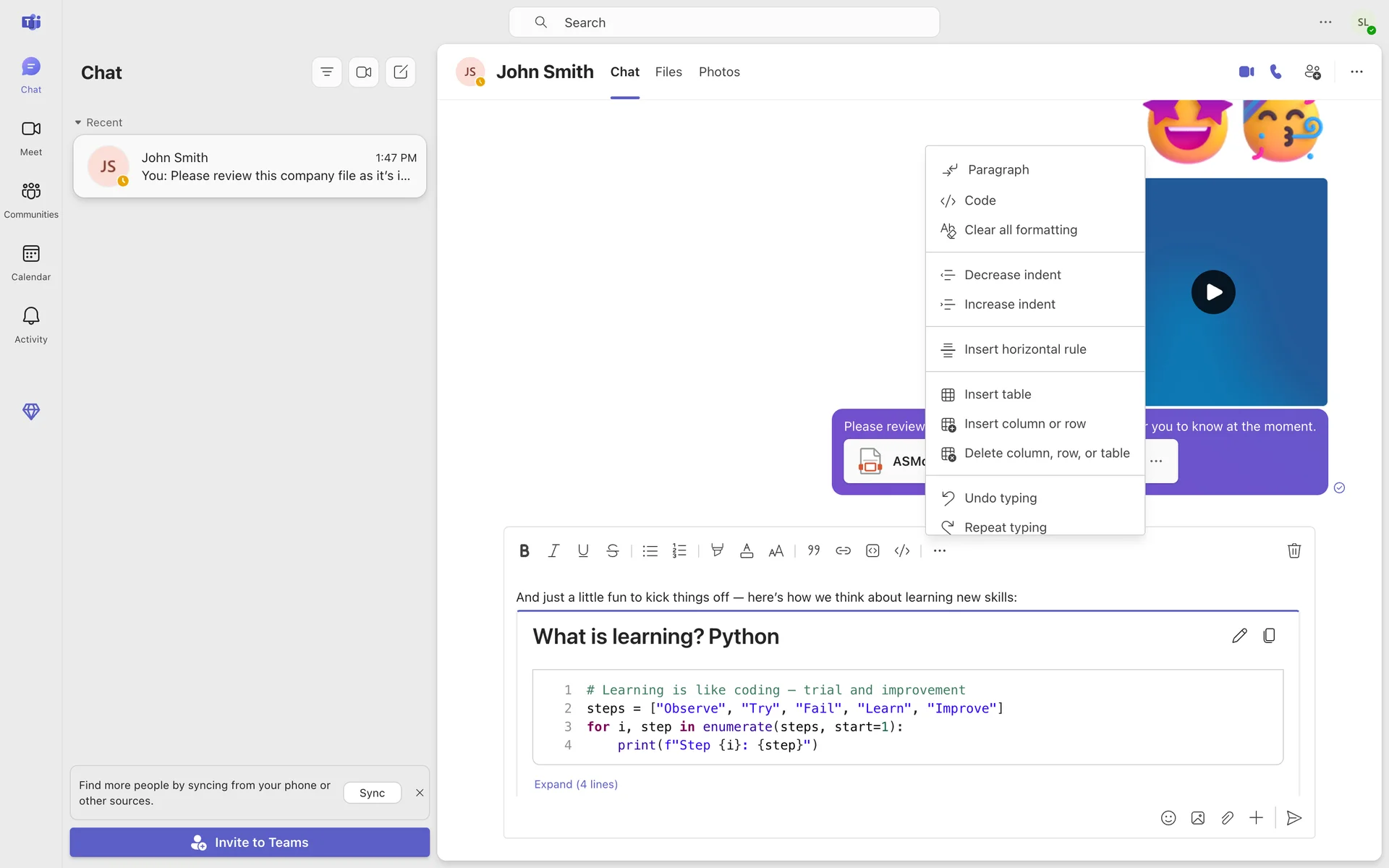Click the Invite to Teams button
1389x868 pixels.
point(250,843)
